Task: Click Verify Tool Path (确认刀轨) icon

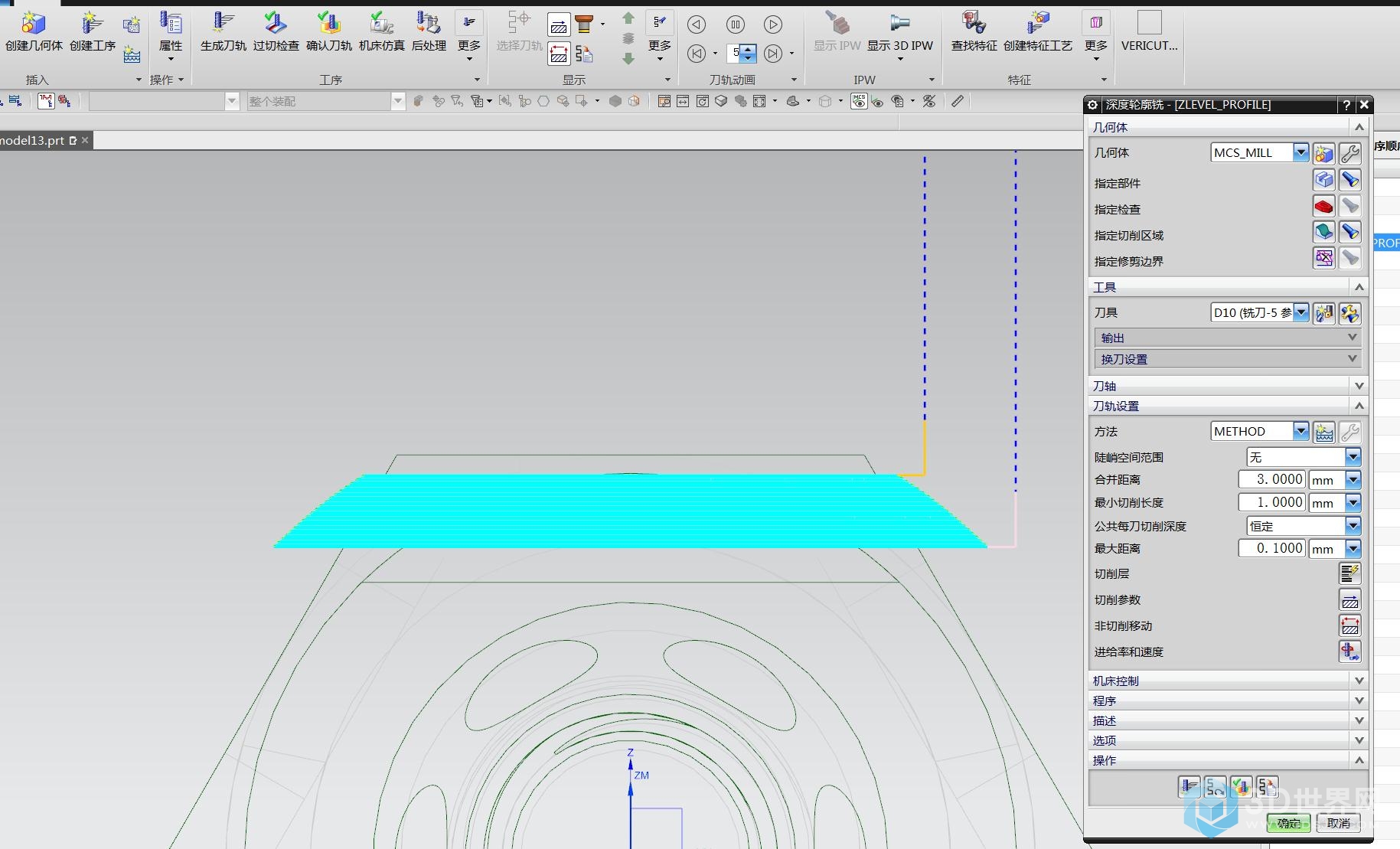Action: [x=329, y=32]
